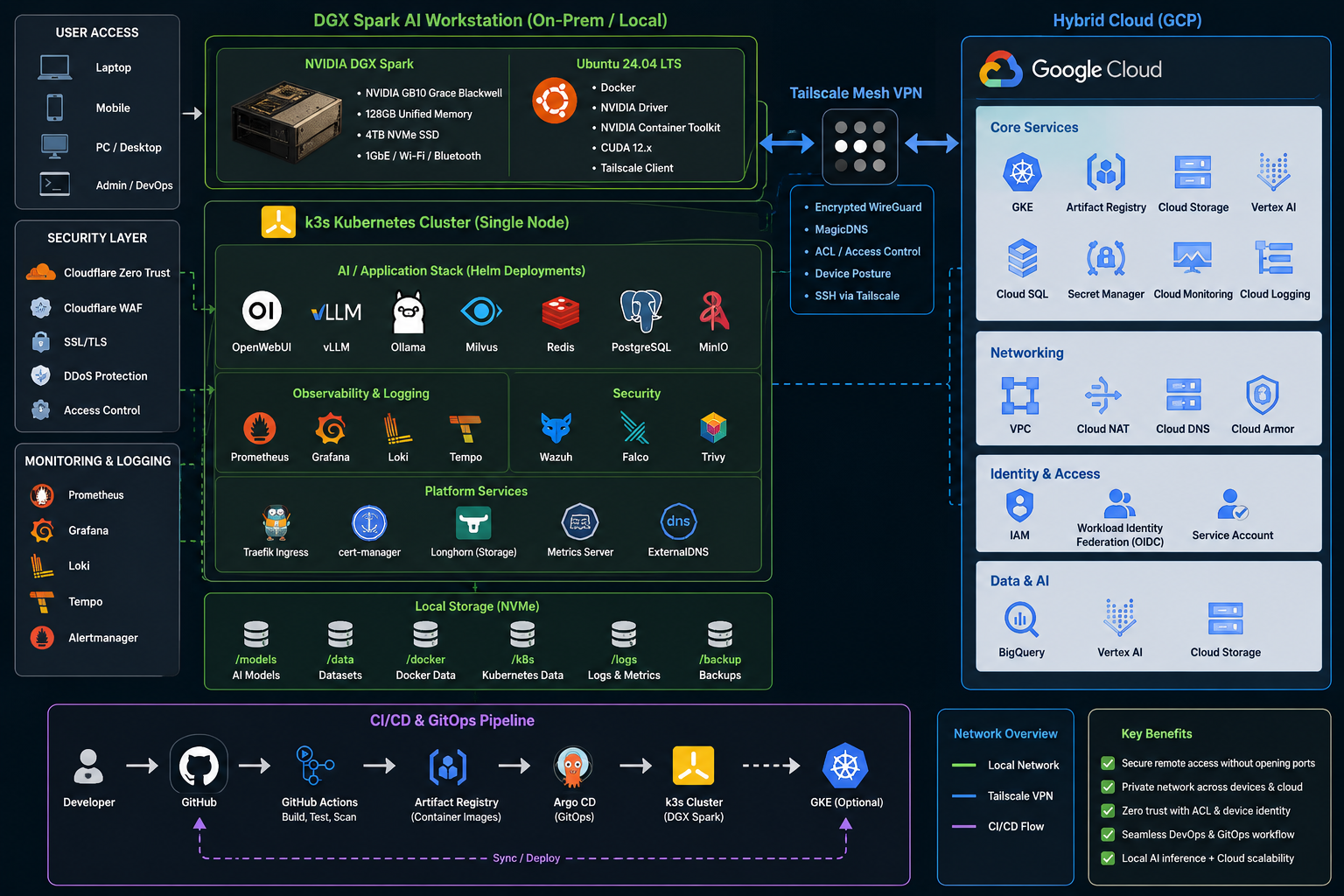Click the cert-manager icon

click(x=369, y=523)
